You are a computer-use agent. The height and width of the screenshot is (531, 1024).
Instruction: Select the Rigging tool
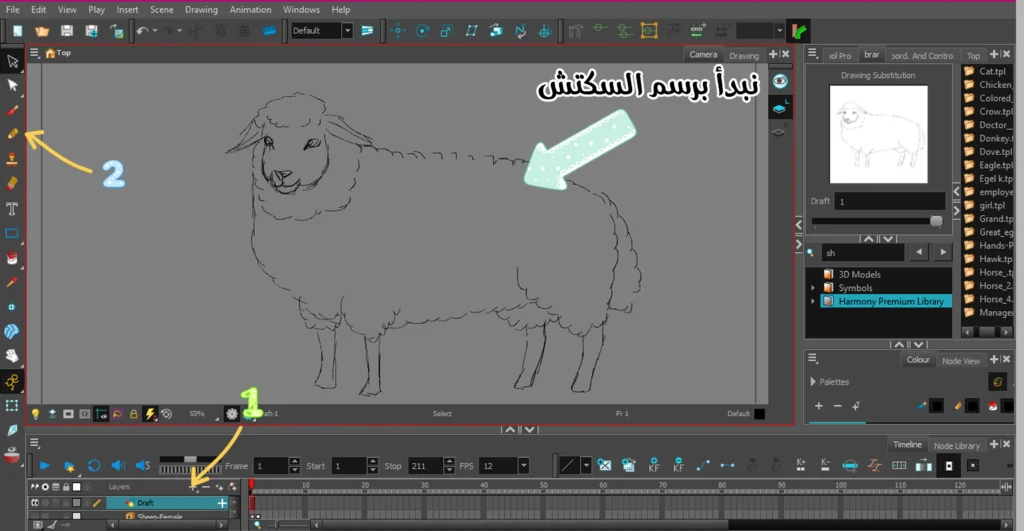click(x=12, y=381)
